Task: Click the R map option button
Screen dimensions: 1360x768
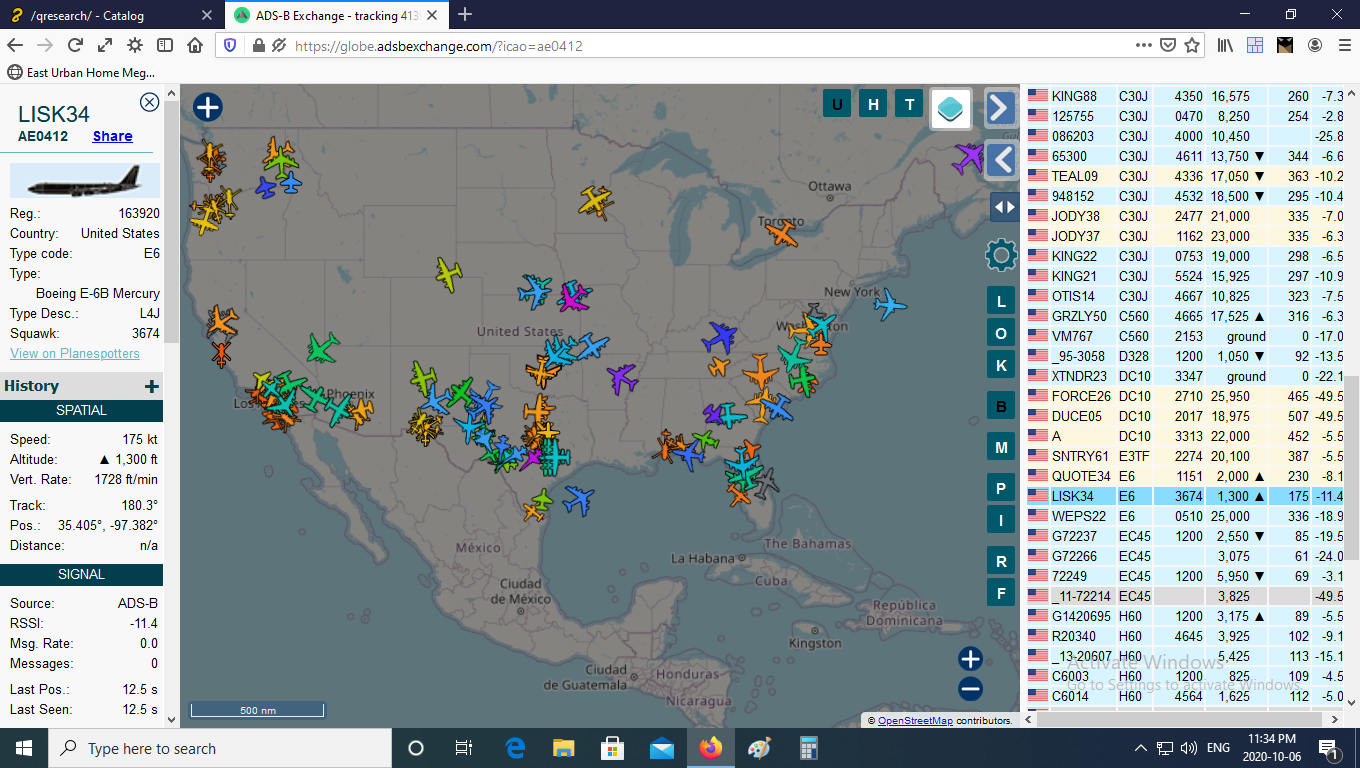Action: tap(1001, 561)
